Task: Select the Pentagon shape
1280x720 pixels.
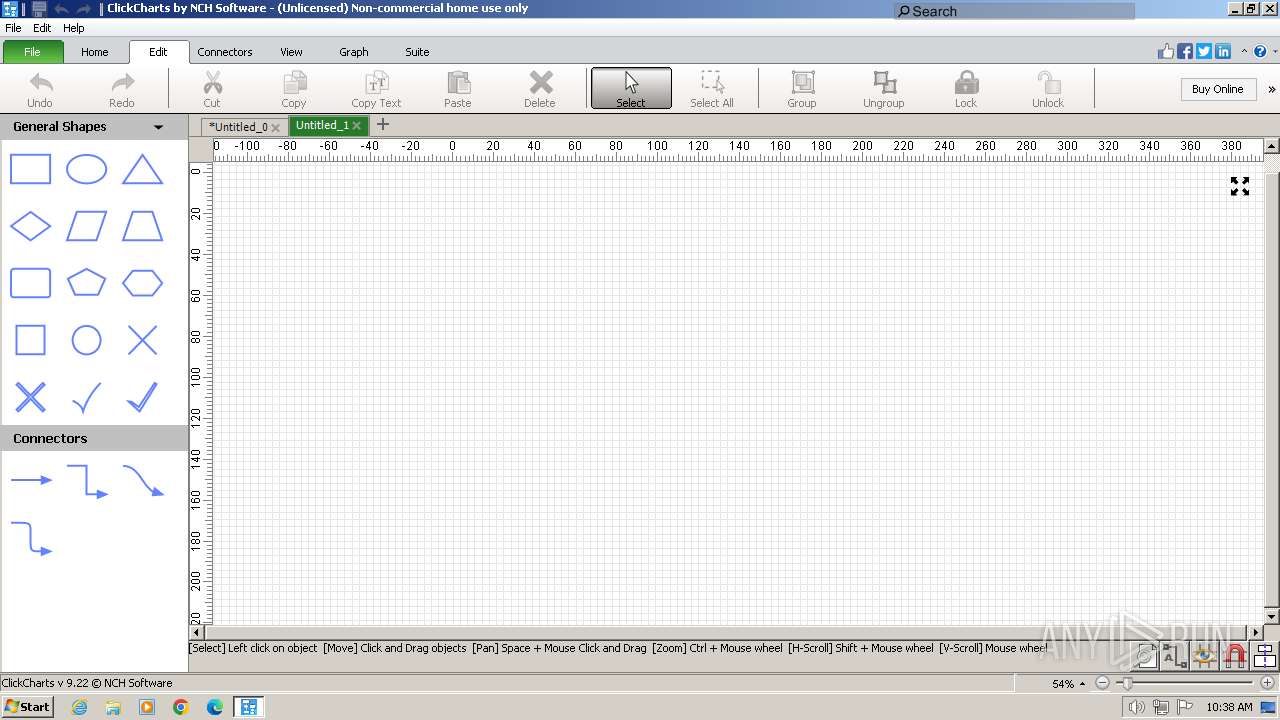Action: tap(86, 283)
